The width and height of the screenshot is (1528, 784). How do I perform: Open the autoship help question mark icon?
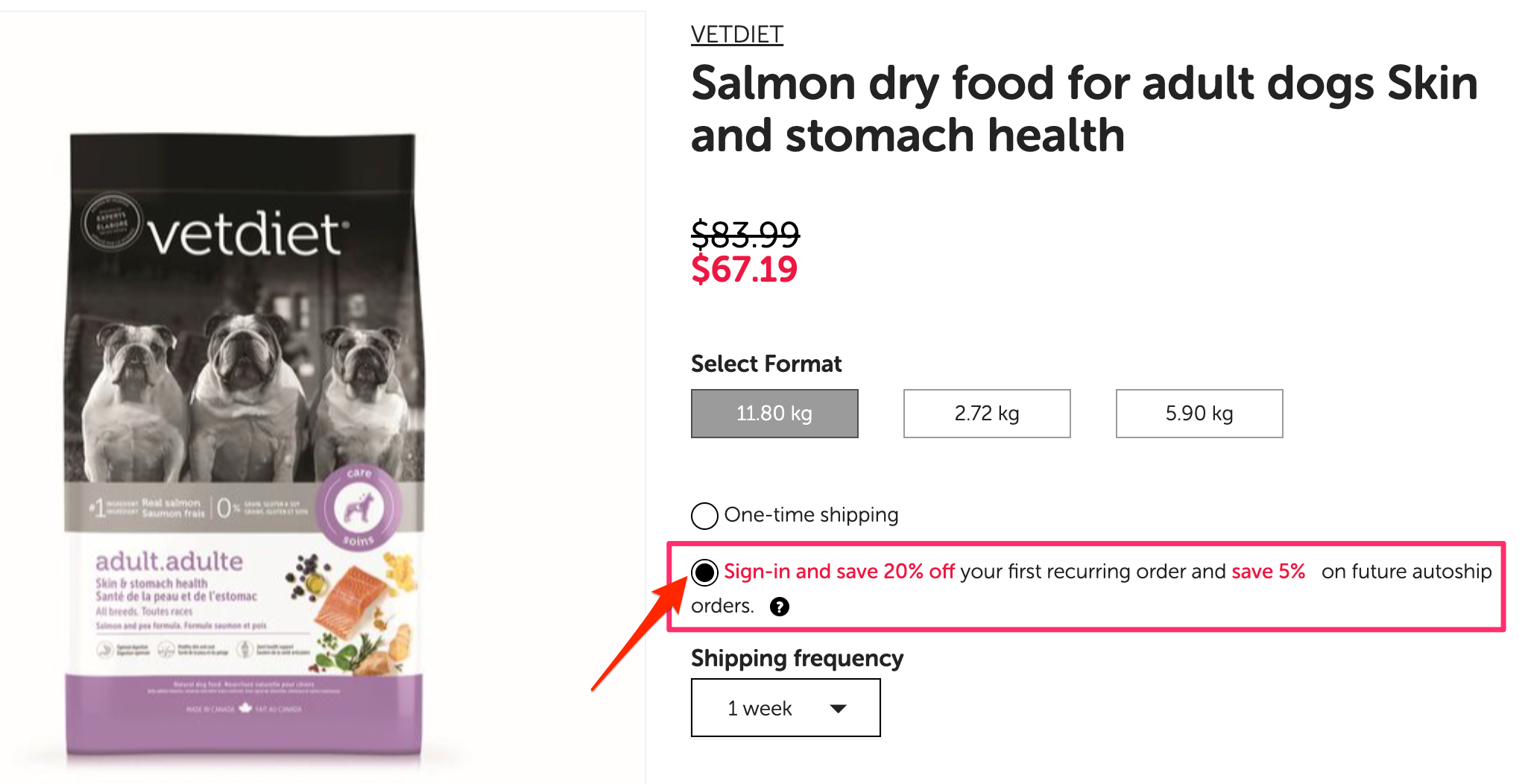tap(780, 607)
